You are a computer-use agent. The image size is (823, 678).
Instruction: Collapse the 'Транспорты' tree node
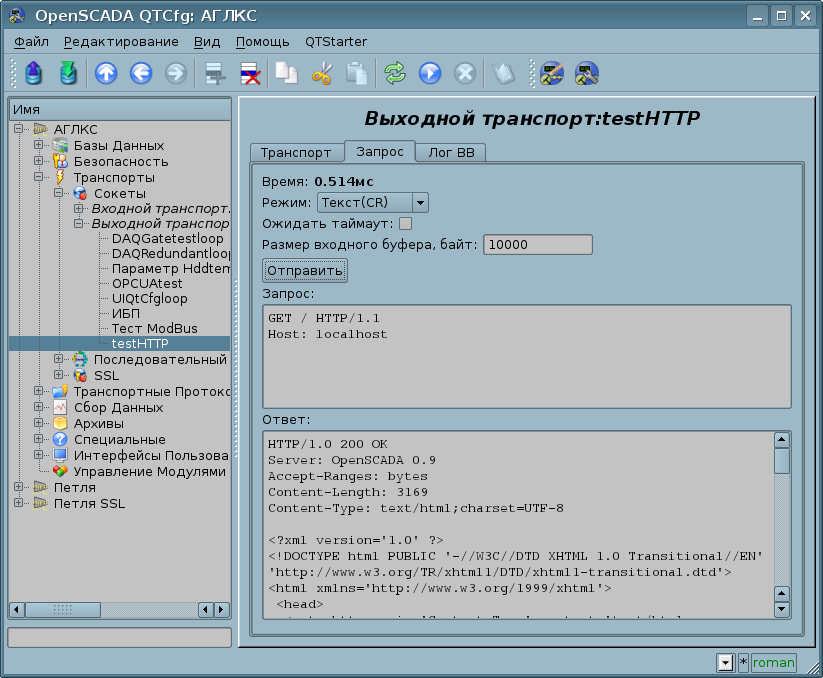pos(39,177)
